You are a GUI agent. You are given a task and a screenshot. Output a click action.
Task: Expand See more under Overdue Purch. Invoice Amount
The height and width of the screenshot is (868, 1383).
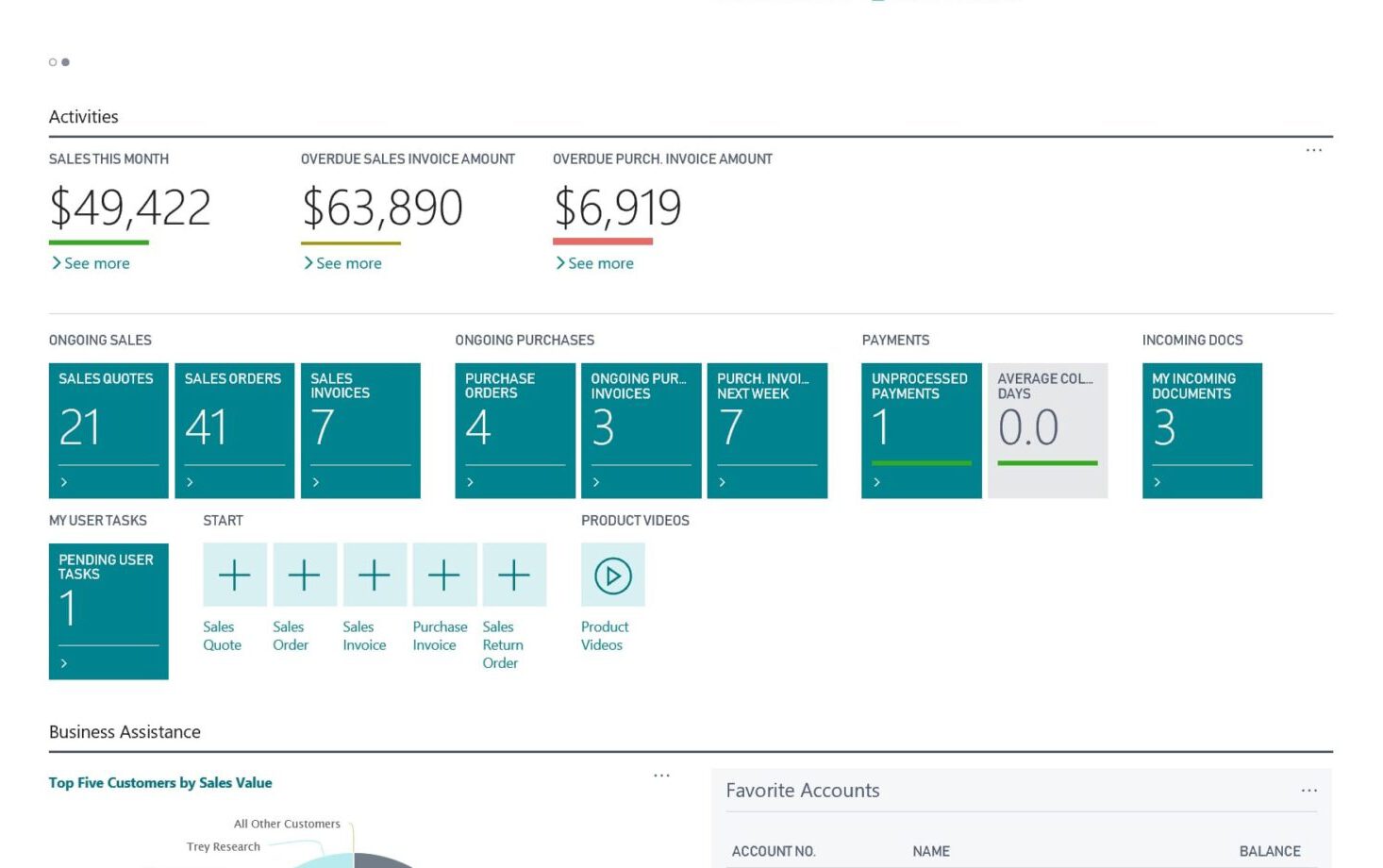[x=594, y=263]
